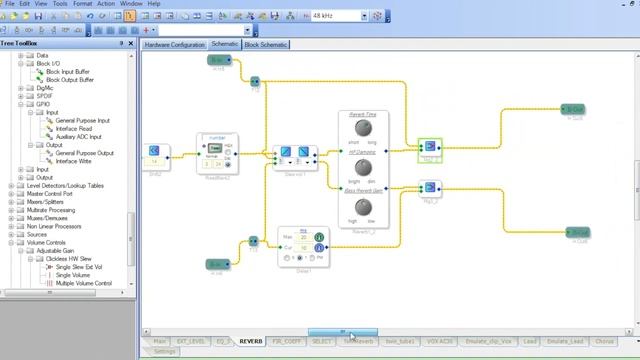Expand the DigMic tree folder
The image size is (640, 360).
tap(21, 88)
